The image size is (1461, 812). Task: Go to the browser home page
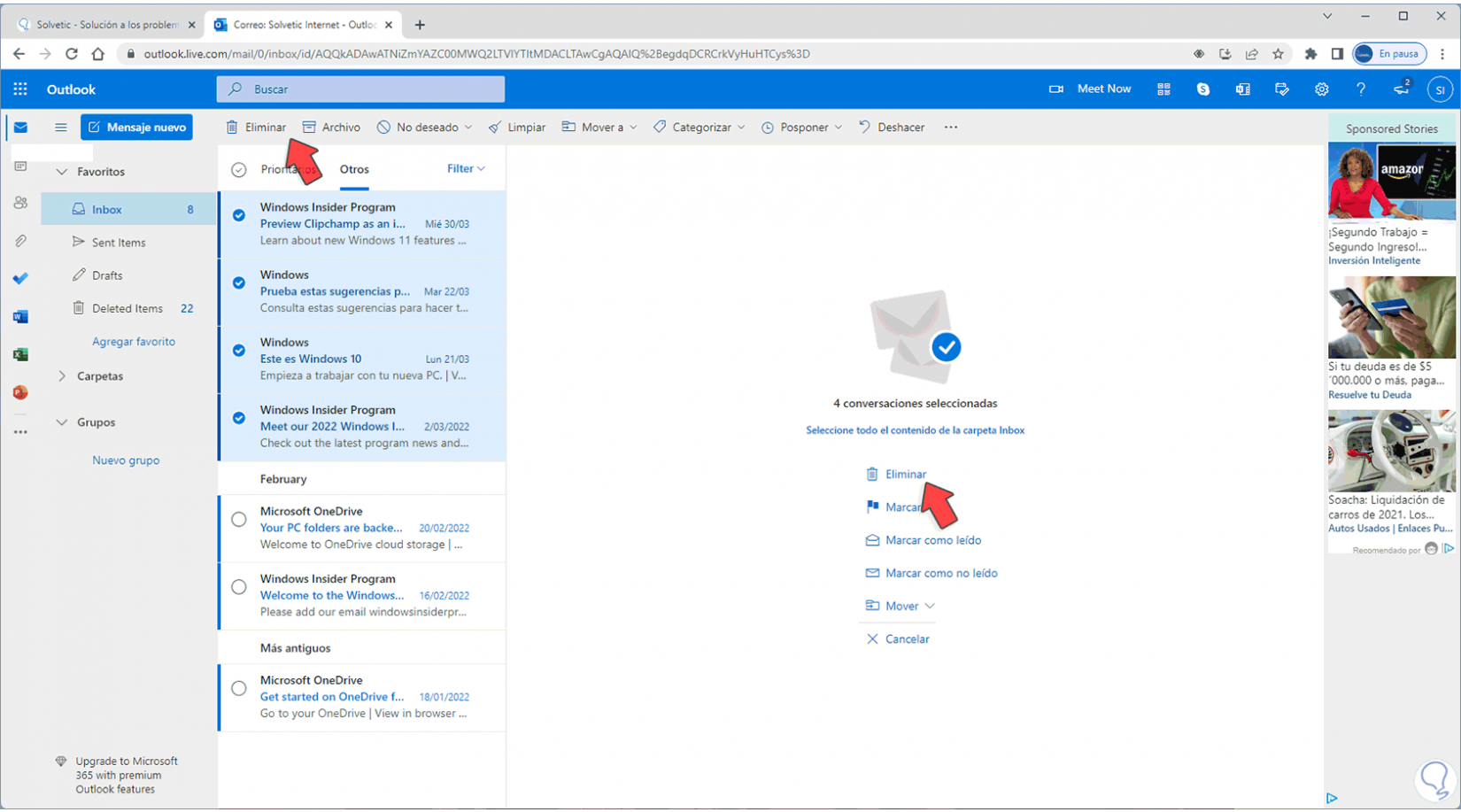click(x=97, y=54)
